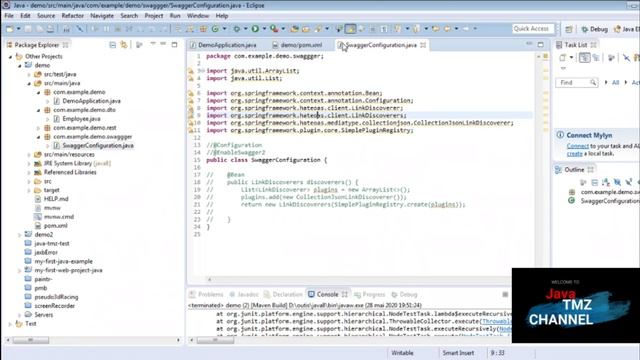Toggle Categorized view in Task List
The height and width of the screenshot is (360, 640).
584,58
